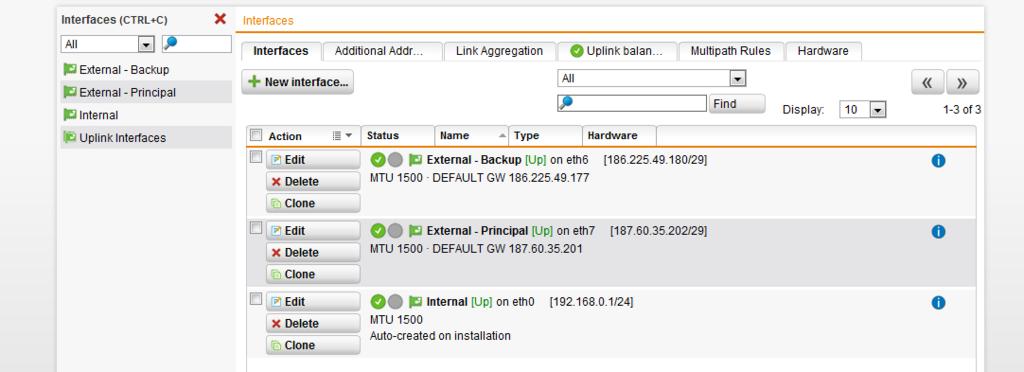Check the External - Principal row checkbox

256,228
